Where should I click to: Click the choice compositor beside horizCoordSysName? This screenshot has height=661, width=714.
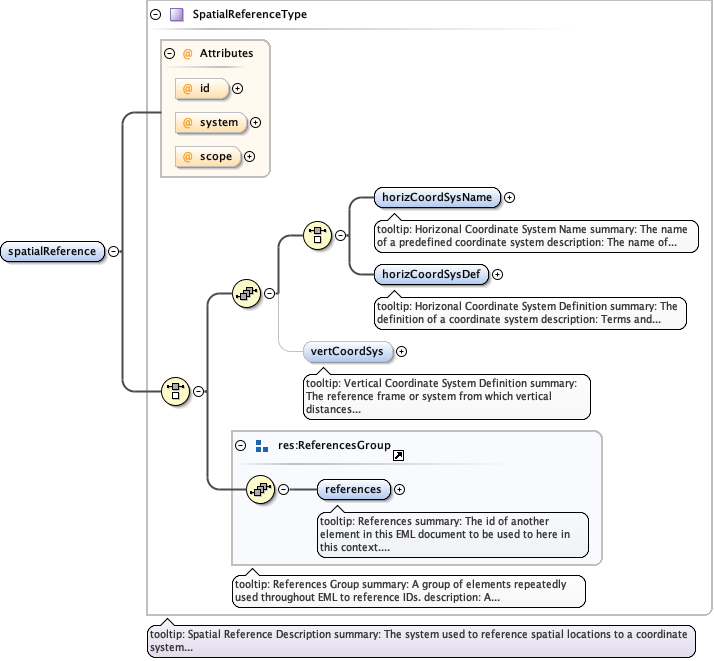pos(317,235)
